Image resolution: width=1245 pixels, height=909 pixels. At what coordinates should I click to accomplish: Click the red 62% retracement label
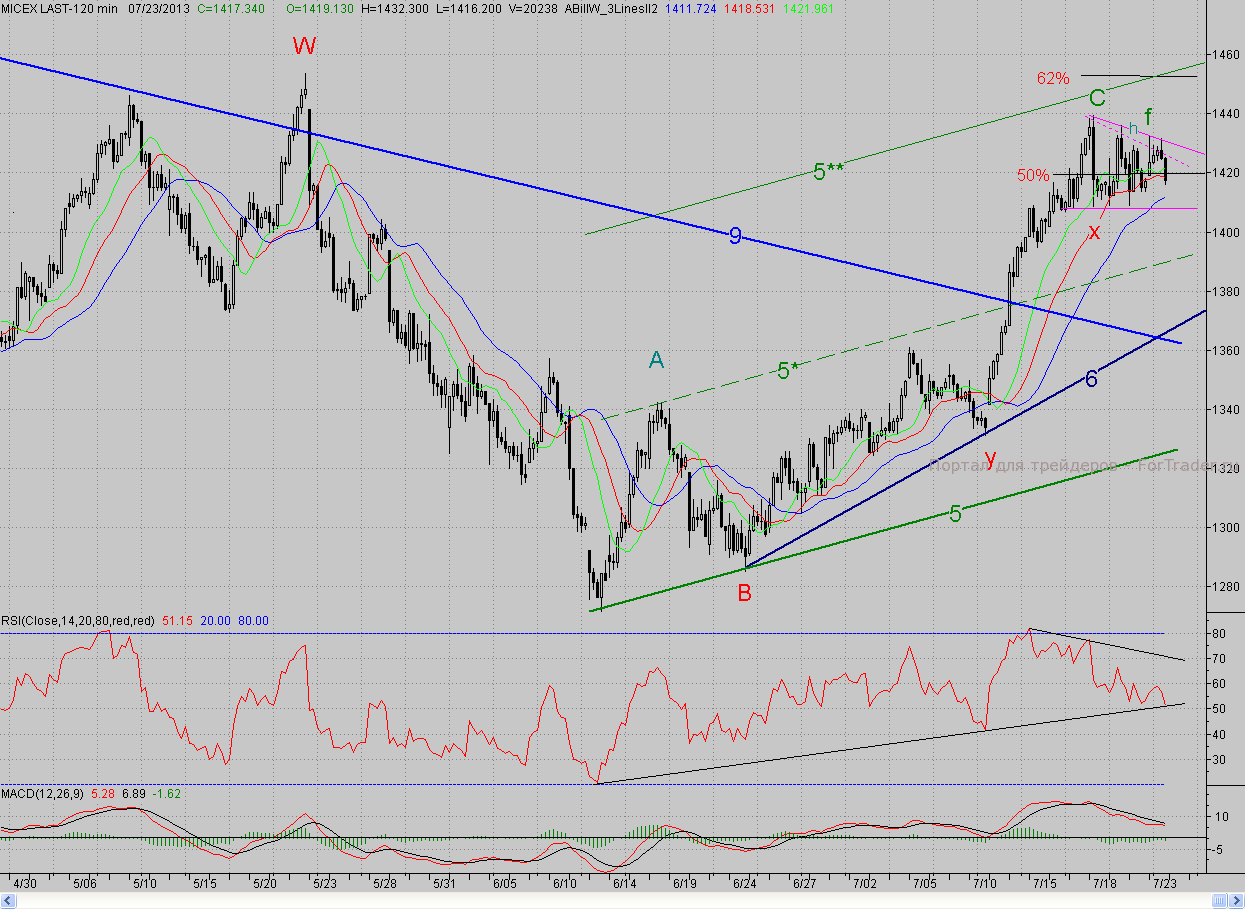point(1053,78)
